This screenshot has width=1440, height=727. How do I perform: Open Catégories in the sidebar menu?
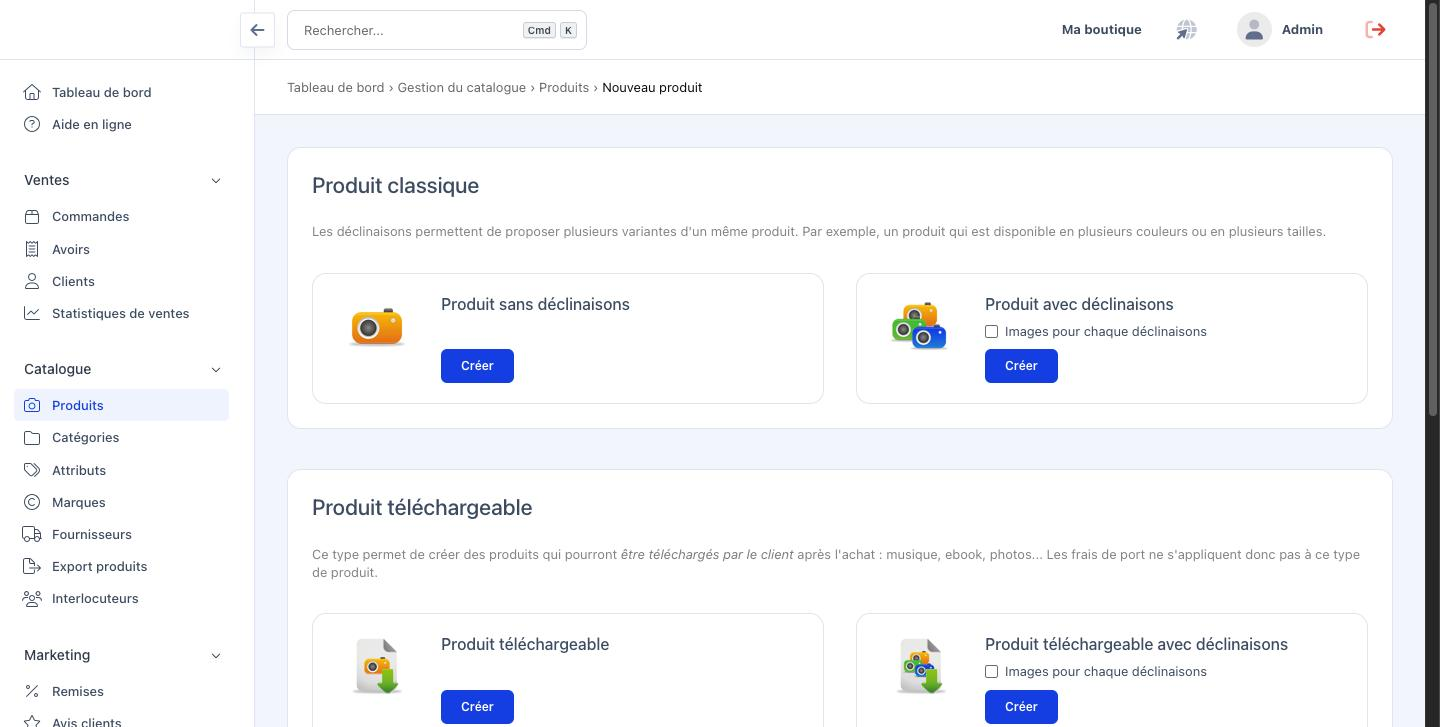coord(121,438)
